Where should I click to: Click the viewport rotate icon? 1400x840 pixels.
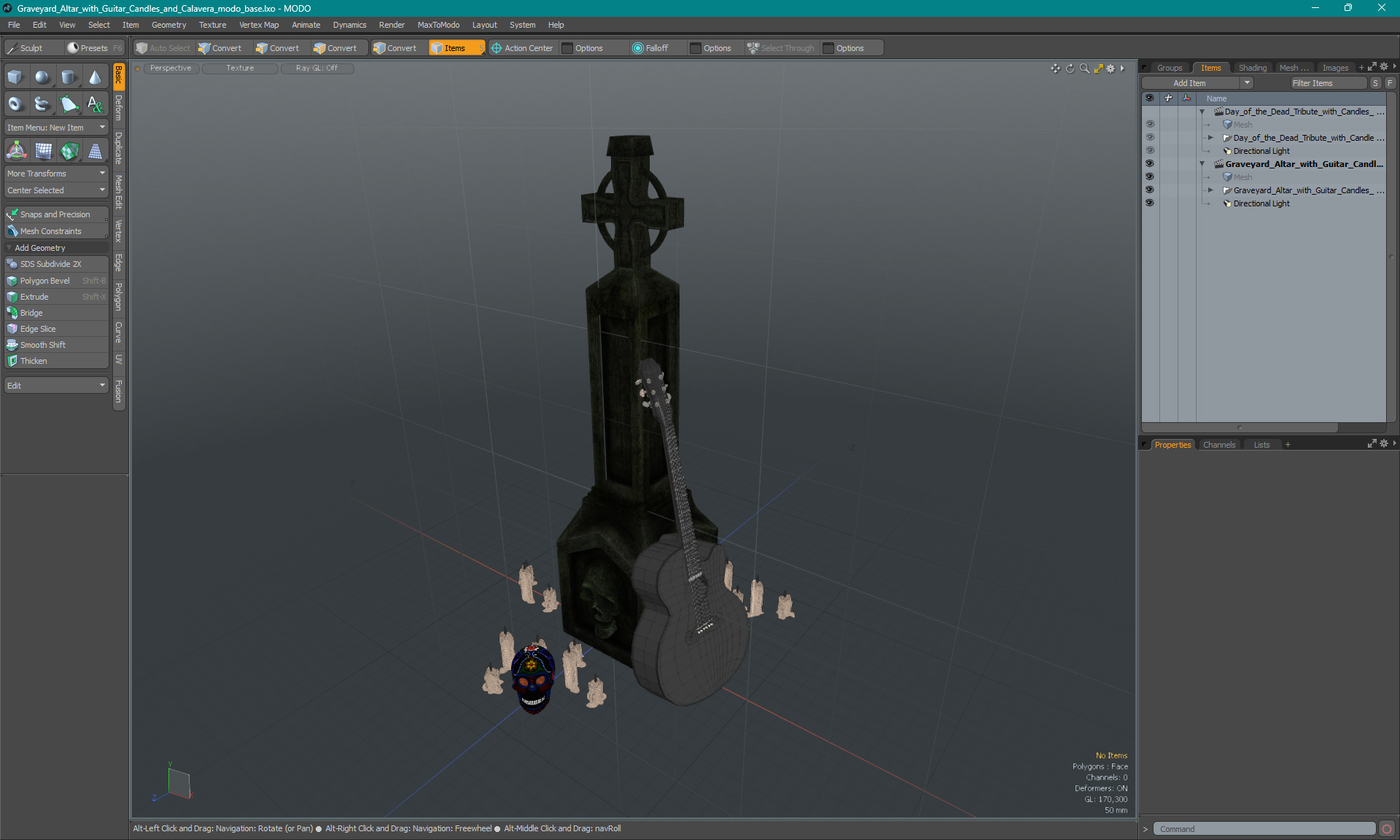(x=1070, y=69)
